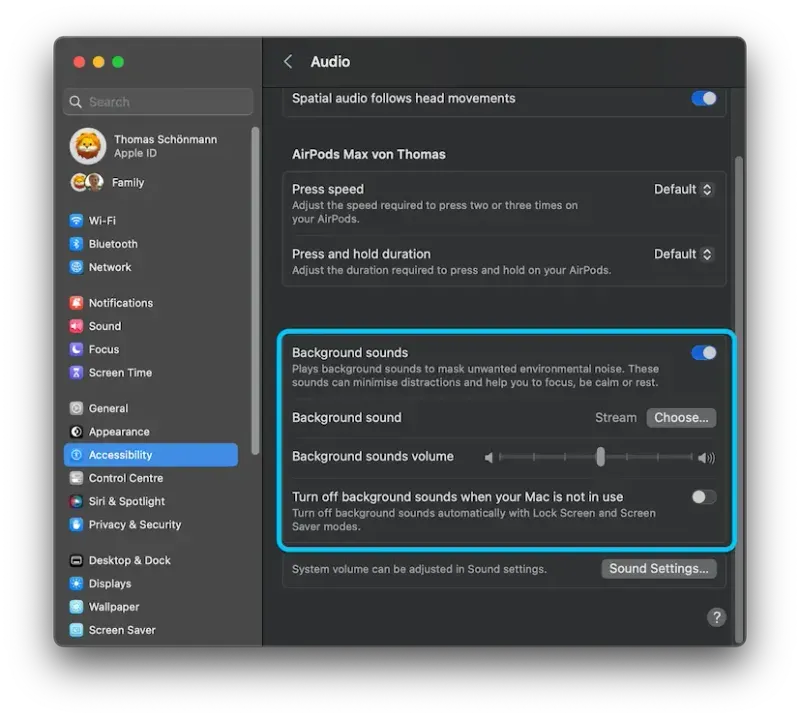Screen dimensions: 800x718
Task: Open Network settings pane
Action: click(151, 267)
